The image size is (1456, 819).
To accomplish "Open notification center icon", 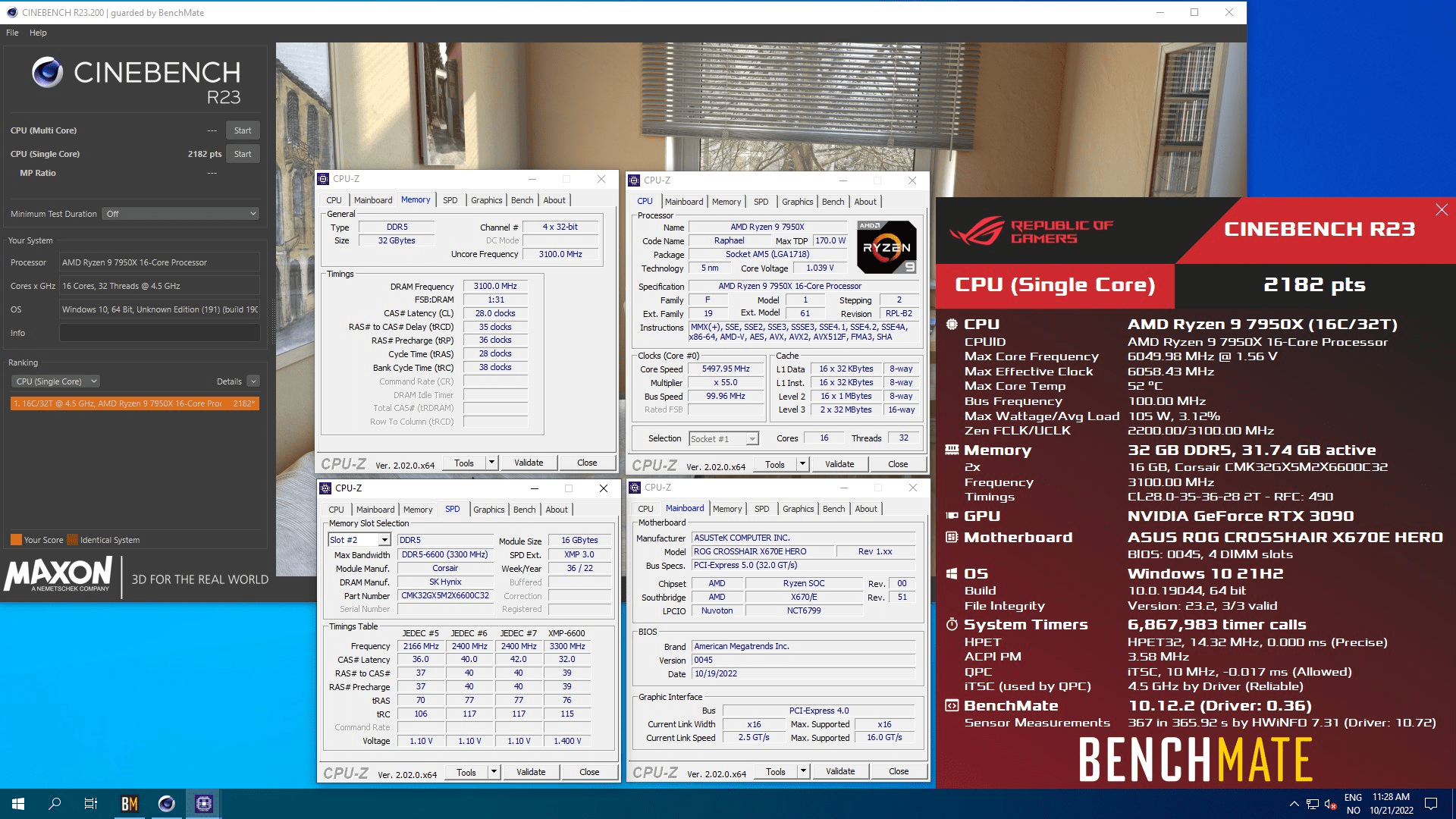I will pos(1431,804).
